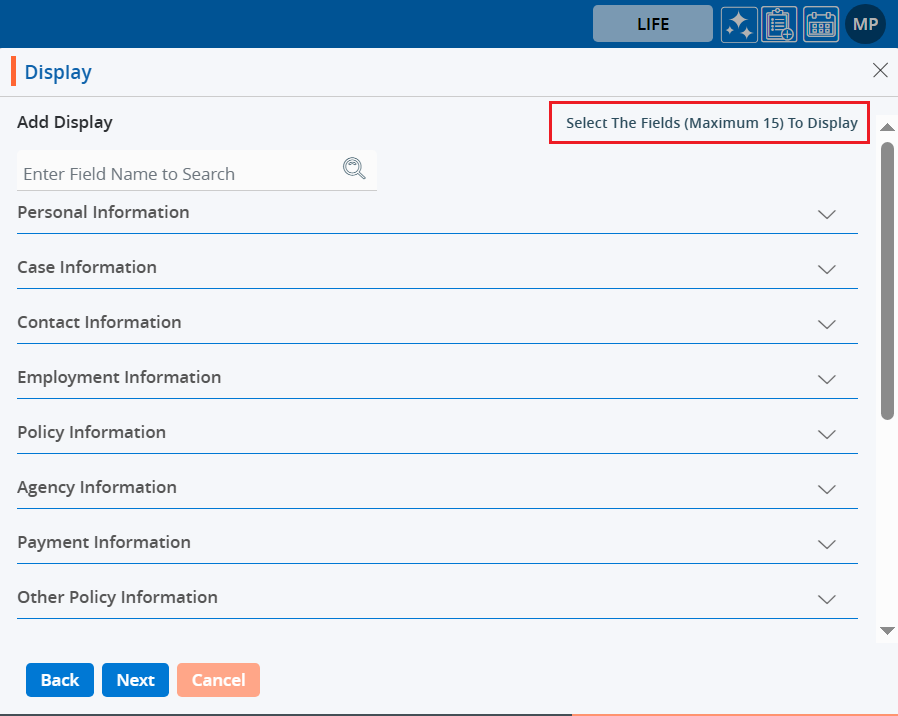The width and height of the screenshot is (898, 716).
Task: Click the Back button
Action: [x=60, y=680]
